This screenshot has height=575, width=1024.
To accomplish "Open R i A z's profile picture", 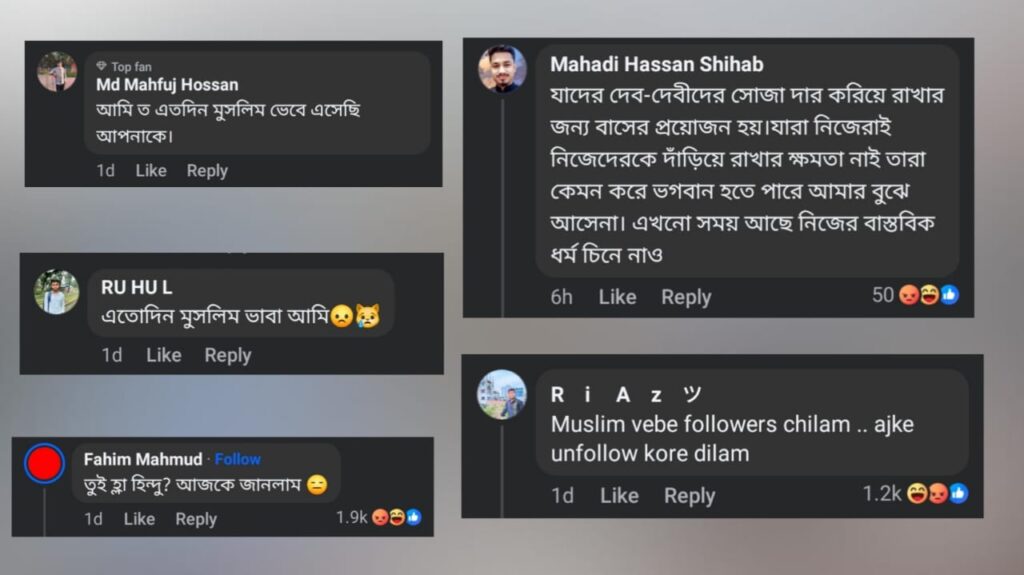I will [501, 394].
